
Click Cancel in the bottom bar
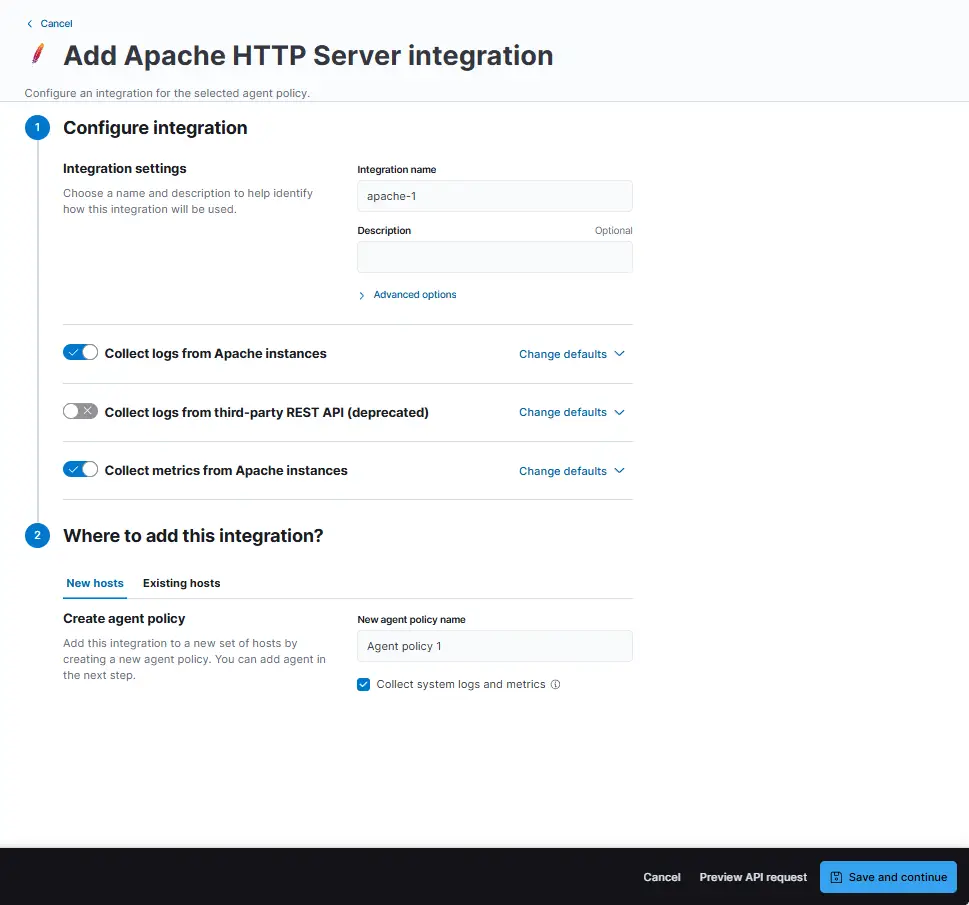pos(662,877)
